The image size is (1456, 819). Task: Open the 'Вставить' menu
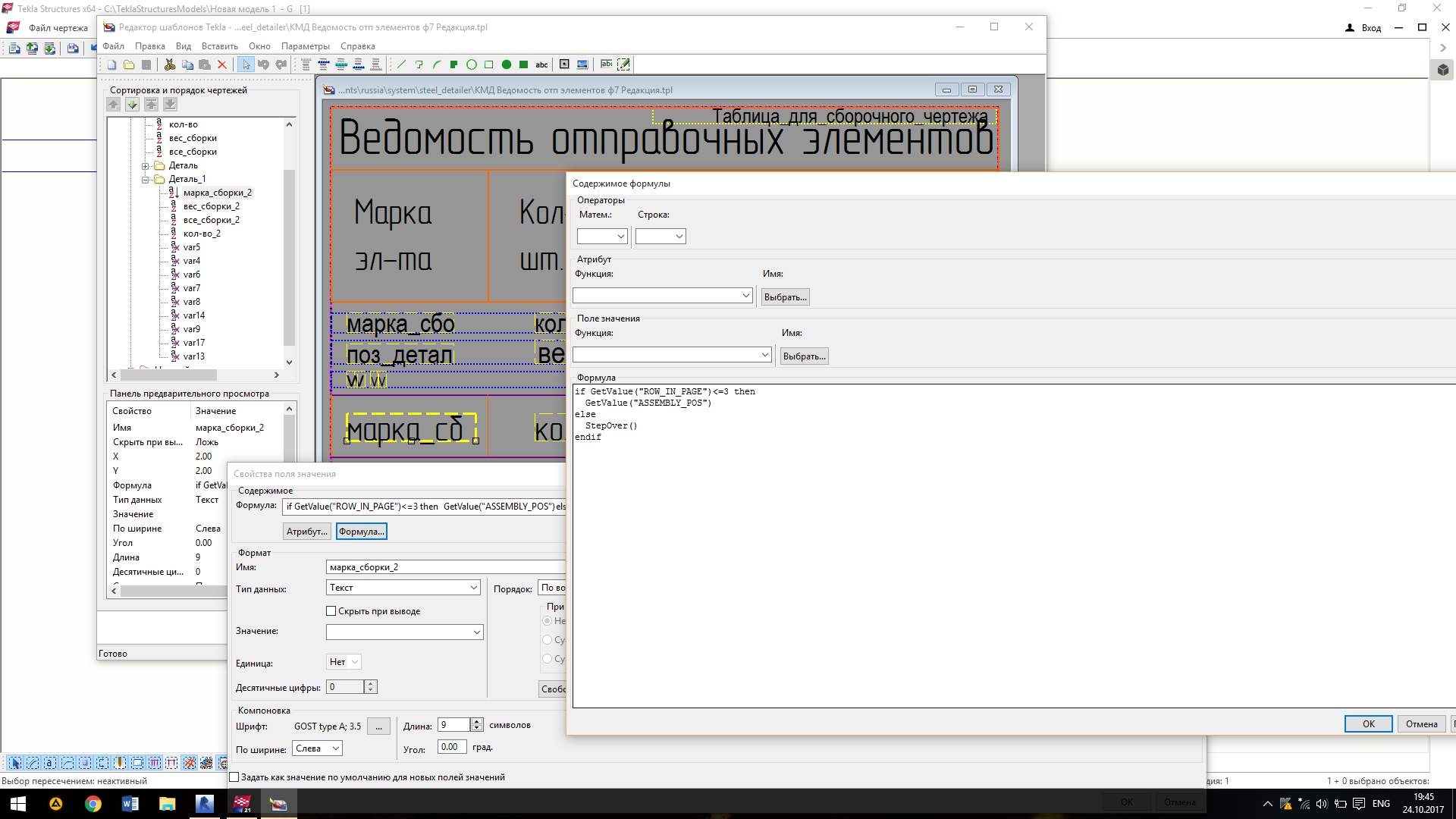click(219, 46)
